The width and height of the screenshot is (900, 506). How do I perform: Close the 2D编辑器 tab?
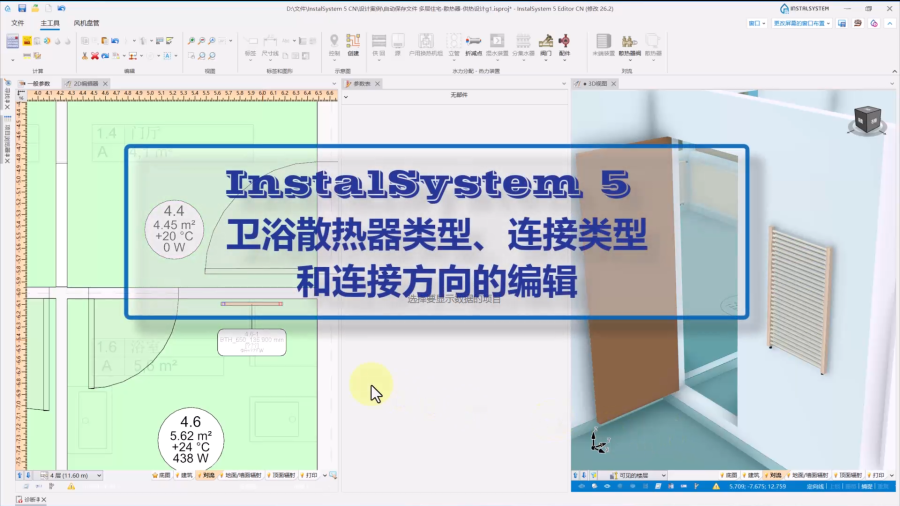105,84
